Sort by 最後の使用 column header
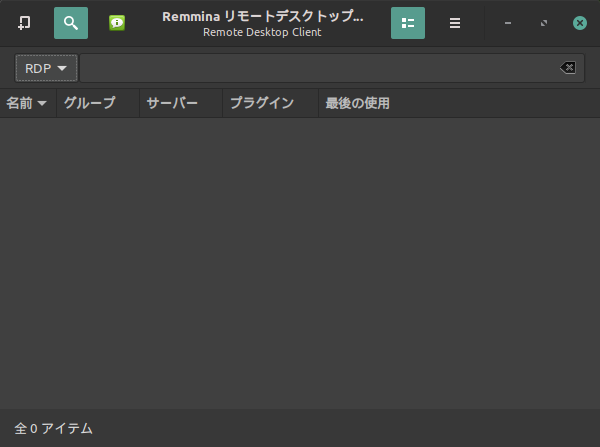600x447 pixels. point(459,103)
